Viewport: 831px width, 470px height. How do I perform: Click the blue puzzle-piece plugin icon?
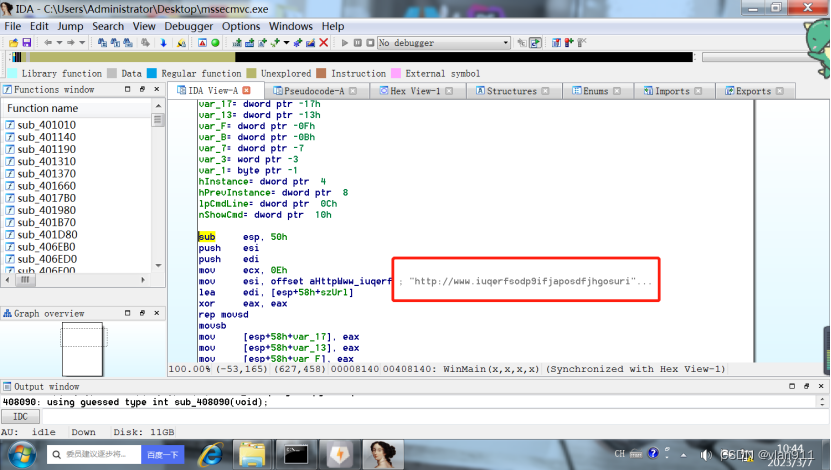coord(298,42)
